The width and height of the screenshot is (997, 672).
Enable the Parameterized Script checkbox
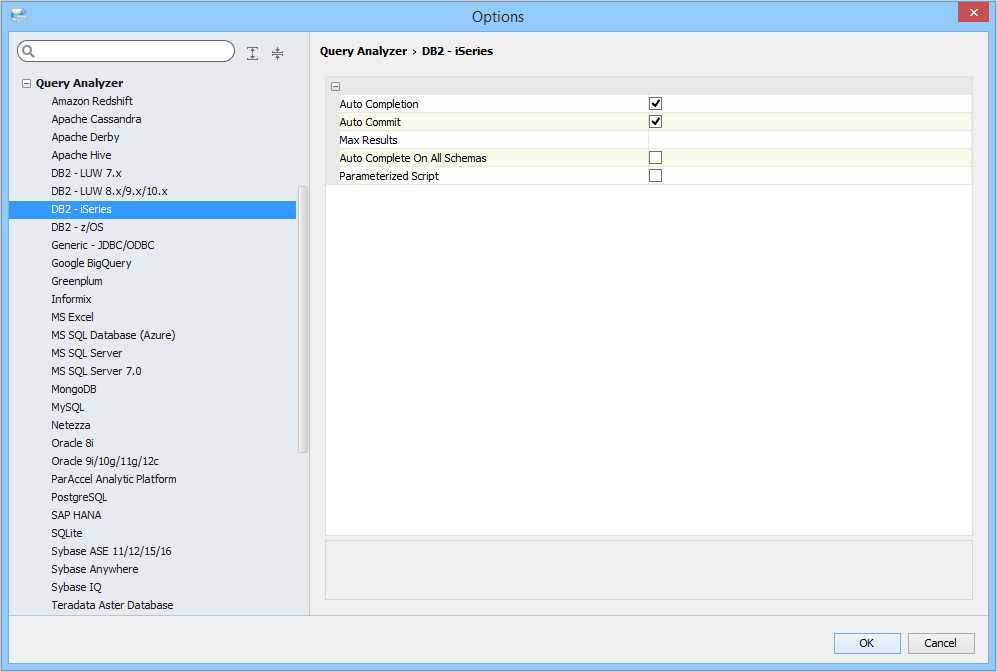point(655,175)
